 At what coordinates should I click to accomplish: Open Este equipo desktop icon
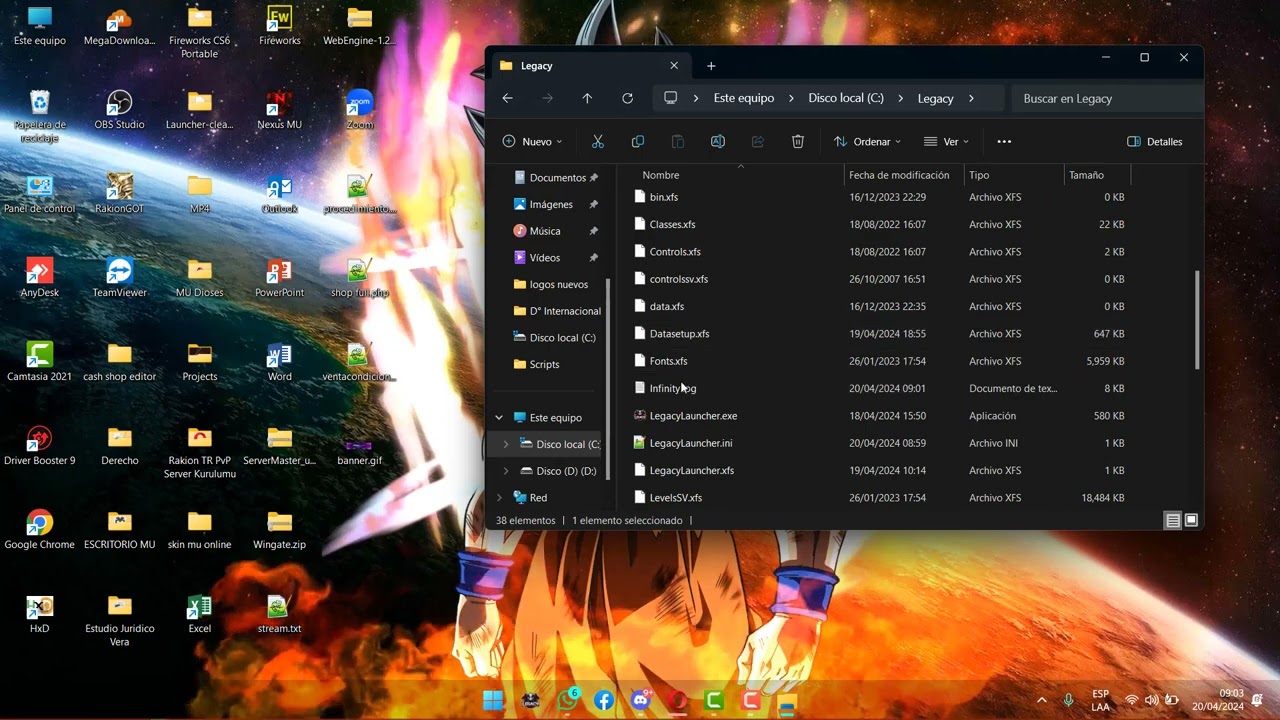40,25
